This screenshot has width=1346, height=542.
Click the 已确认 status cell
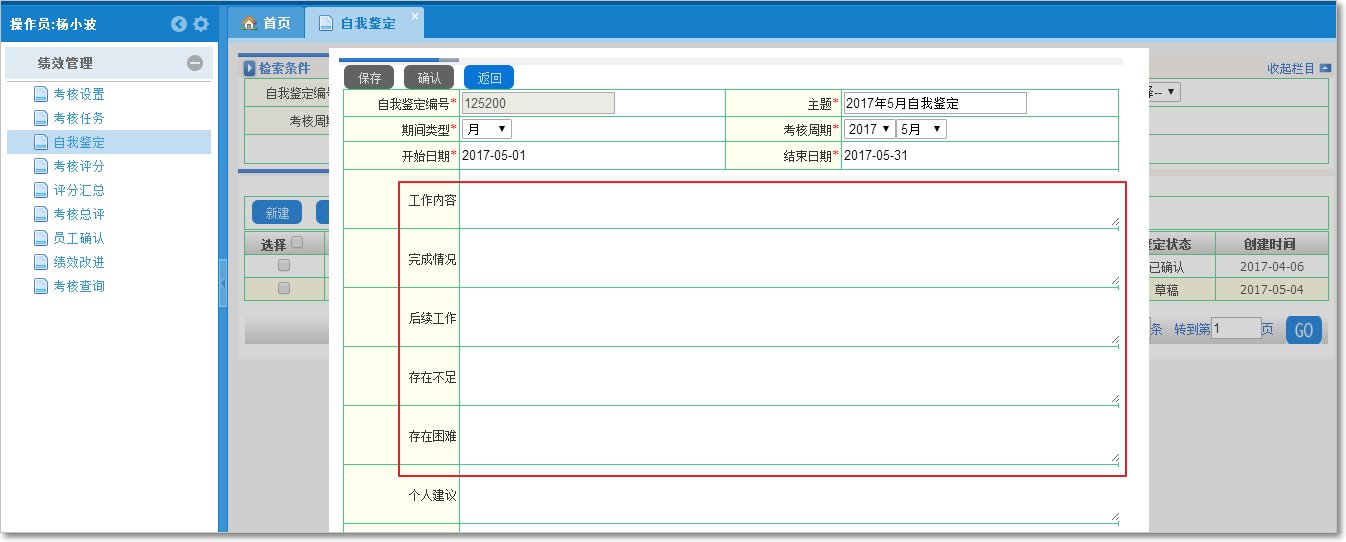[x=1166, y=267]
